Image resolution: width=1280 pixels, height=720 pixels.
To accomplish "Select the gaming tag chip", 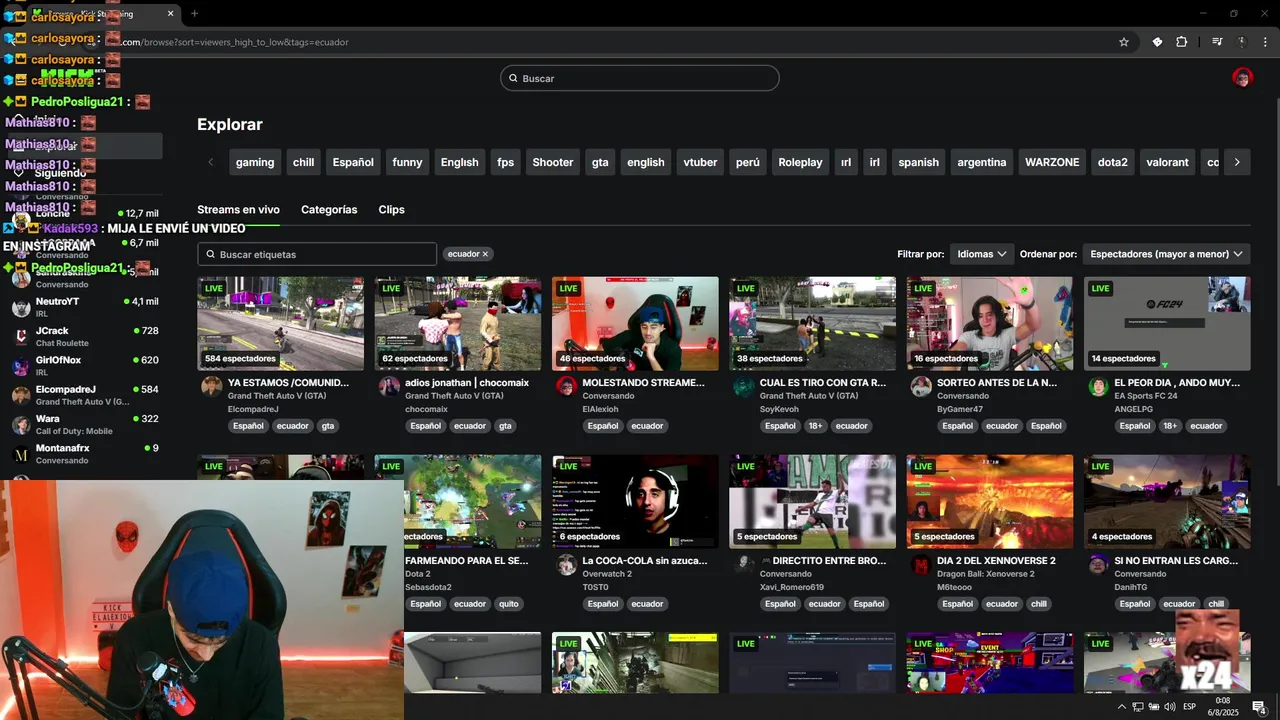I will coord(255,162).
